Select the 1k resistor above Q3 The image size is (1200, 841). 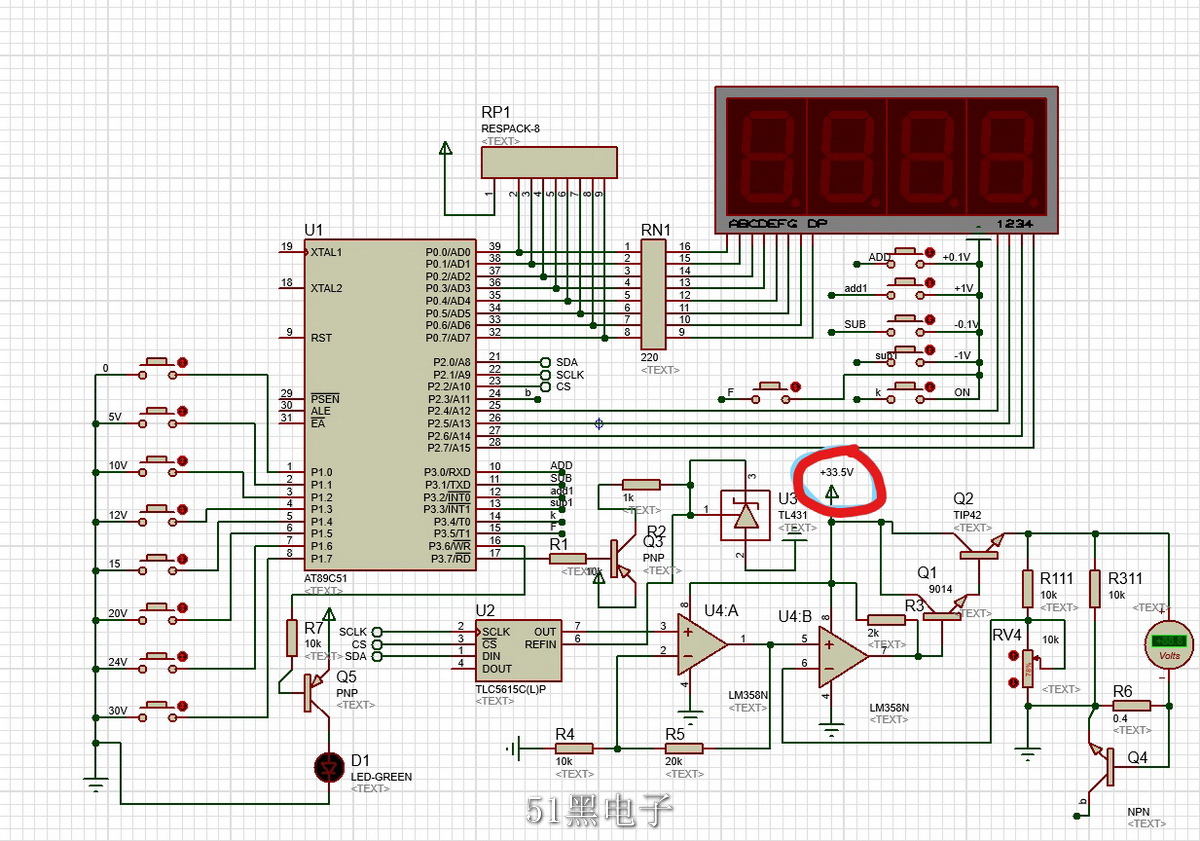click(x=640, y=484)
